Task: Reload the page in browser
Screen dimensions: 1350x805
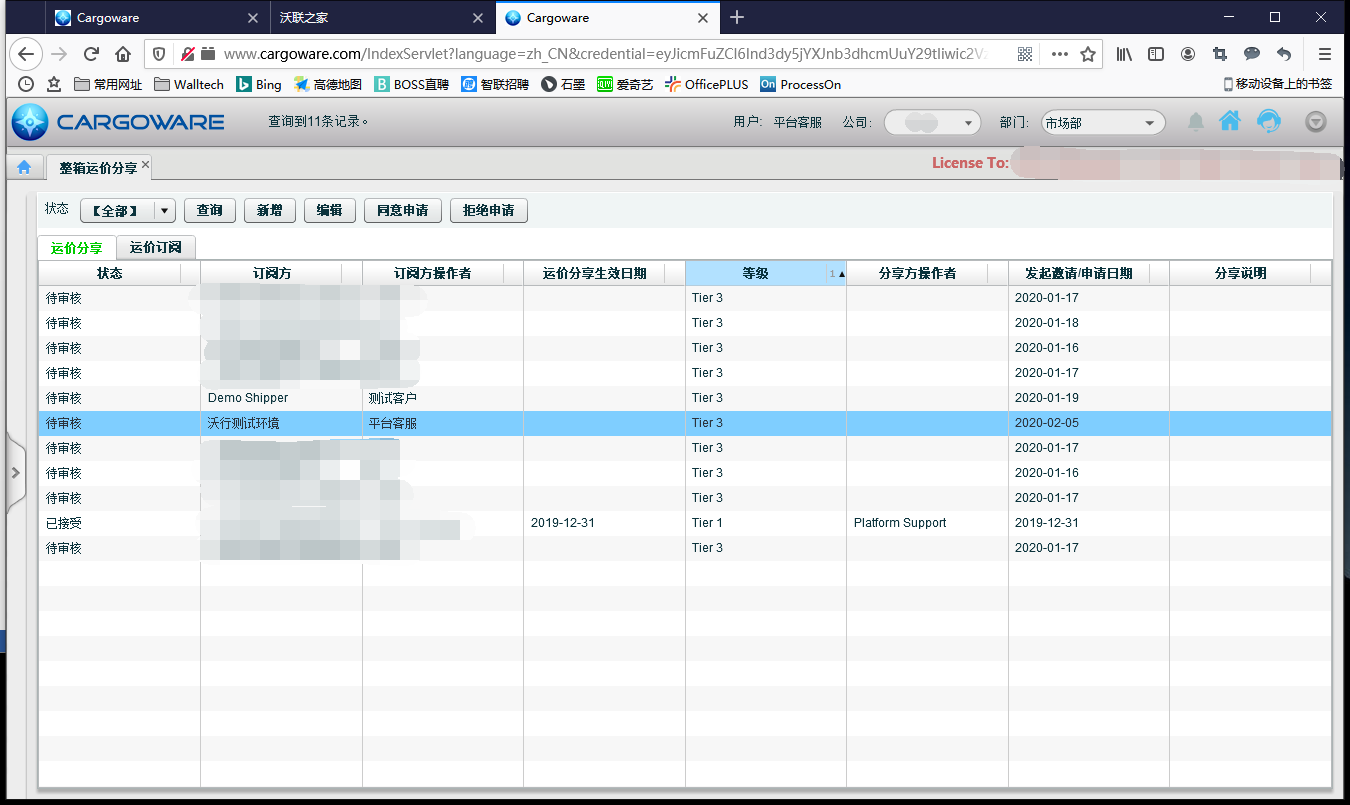Action: (x=91, y=54)
